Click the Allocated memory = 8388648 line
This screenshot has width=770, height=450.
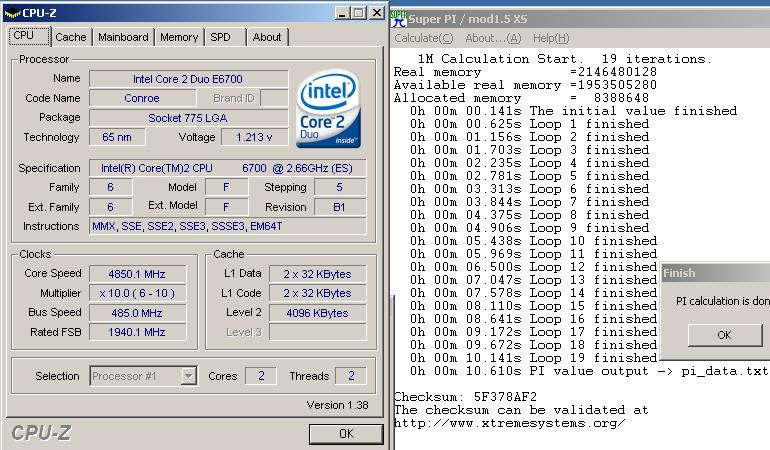coord(521,98)
